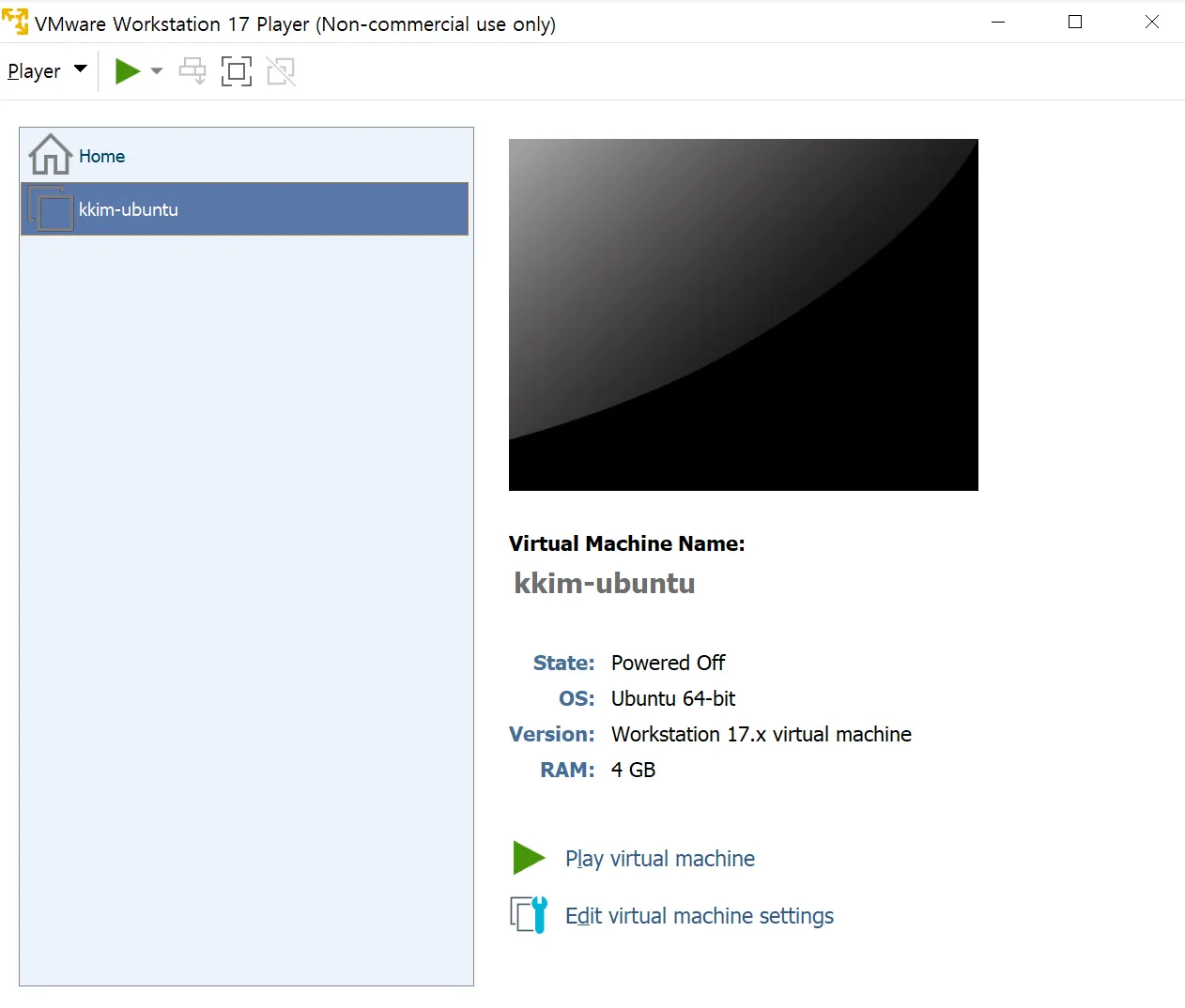Close the VMware Player window
Viewport: 1185px width, 1008px height.
click(x=1152, y=22)
